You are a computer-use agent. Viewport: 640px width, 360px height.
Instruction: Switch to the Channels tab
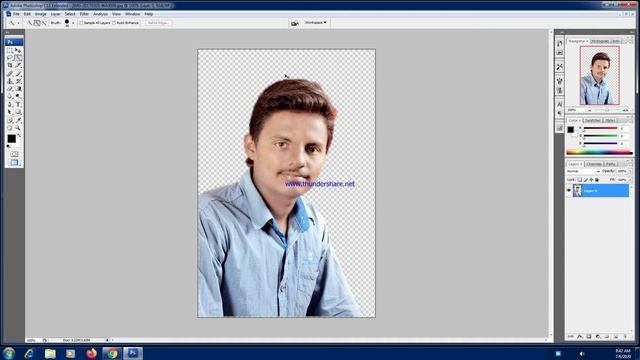tap(594, 164)
